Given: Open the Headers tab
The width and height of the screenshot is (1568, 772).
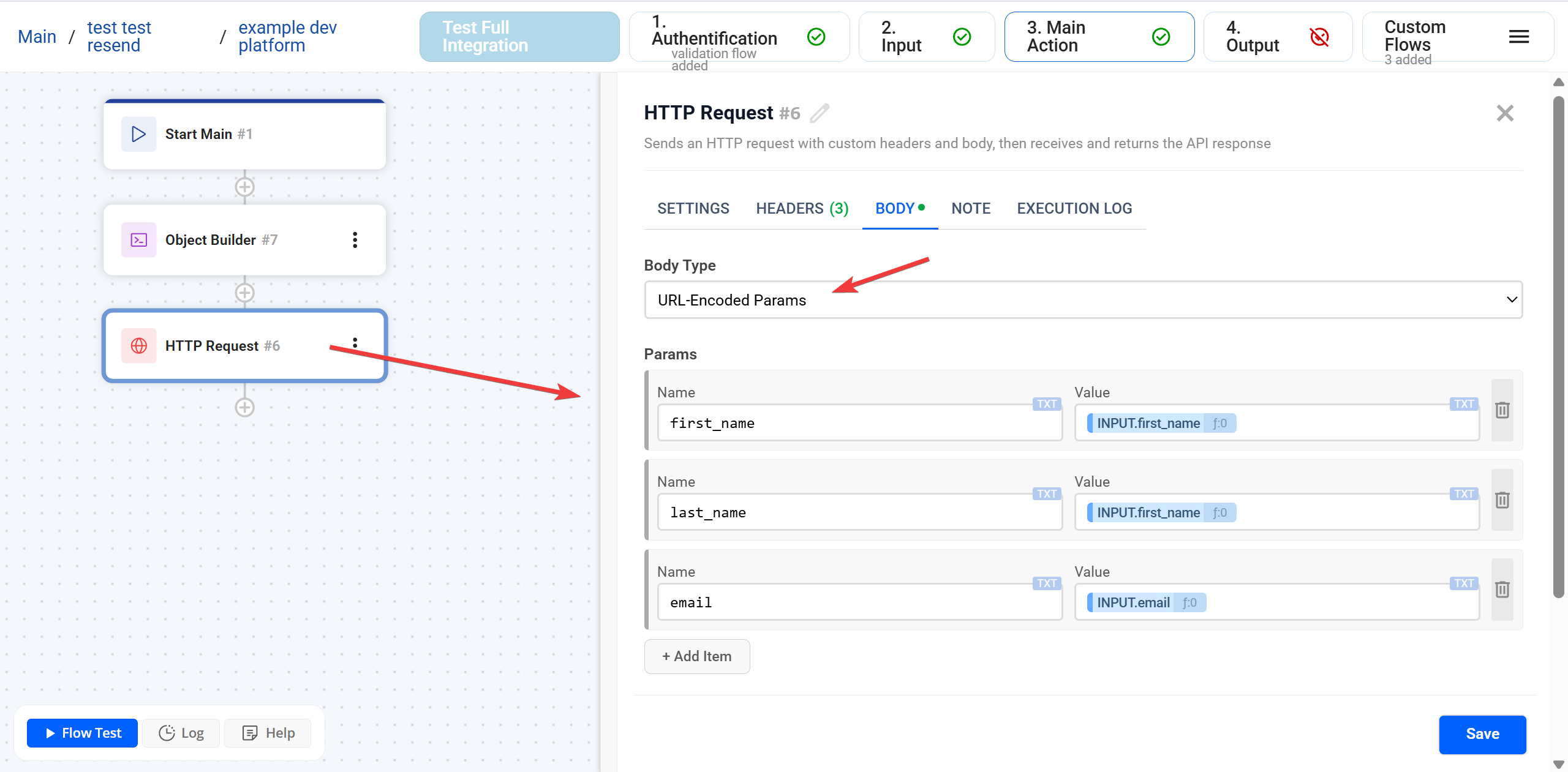Looking at the screenshot, I should pos(801,208).
